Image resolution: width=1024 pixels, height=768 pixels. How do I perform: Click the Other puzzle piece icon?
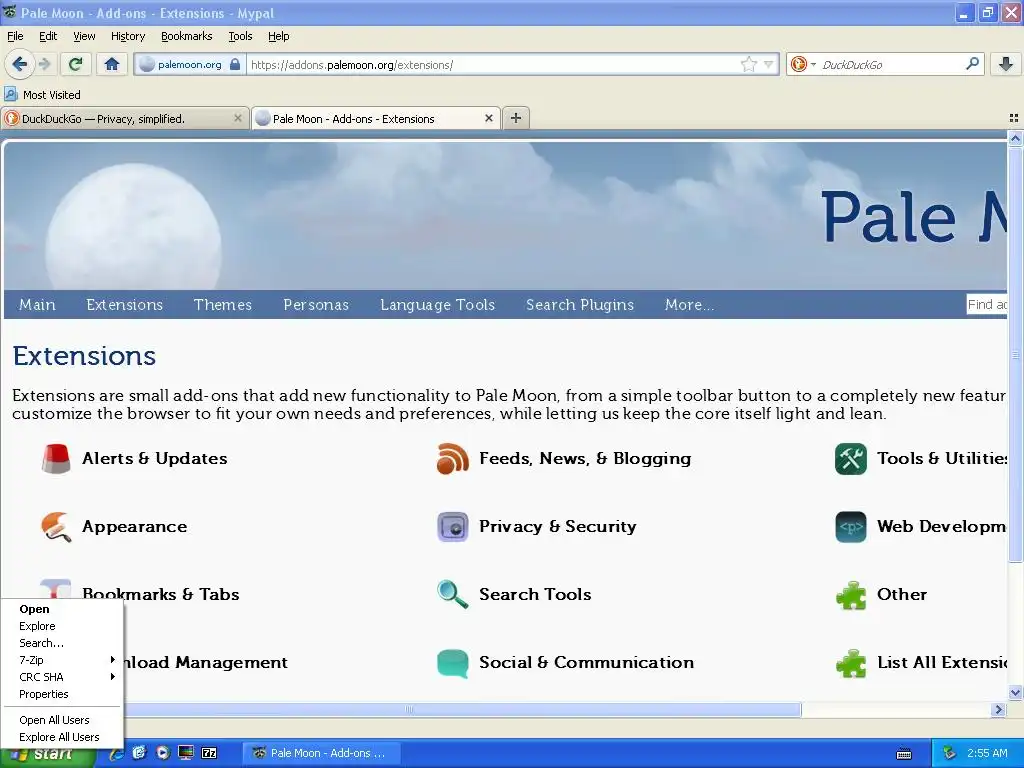point(851,594)
